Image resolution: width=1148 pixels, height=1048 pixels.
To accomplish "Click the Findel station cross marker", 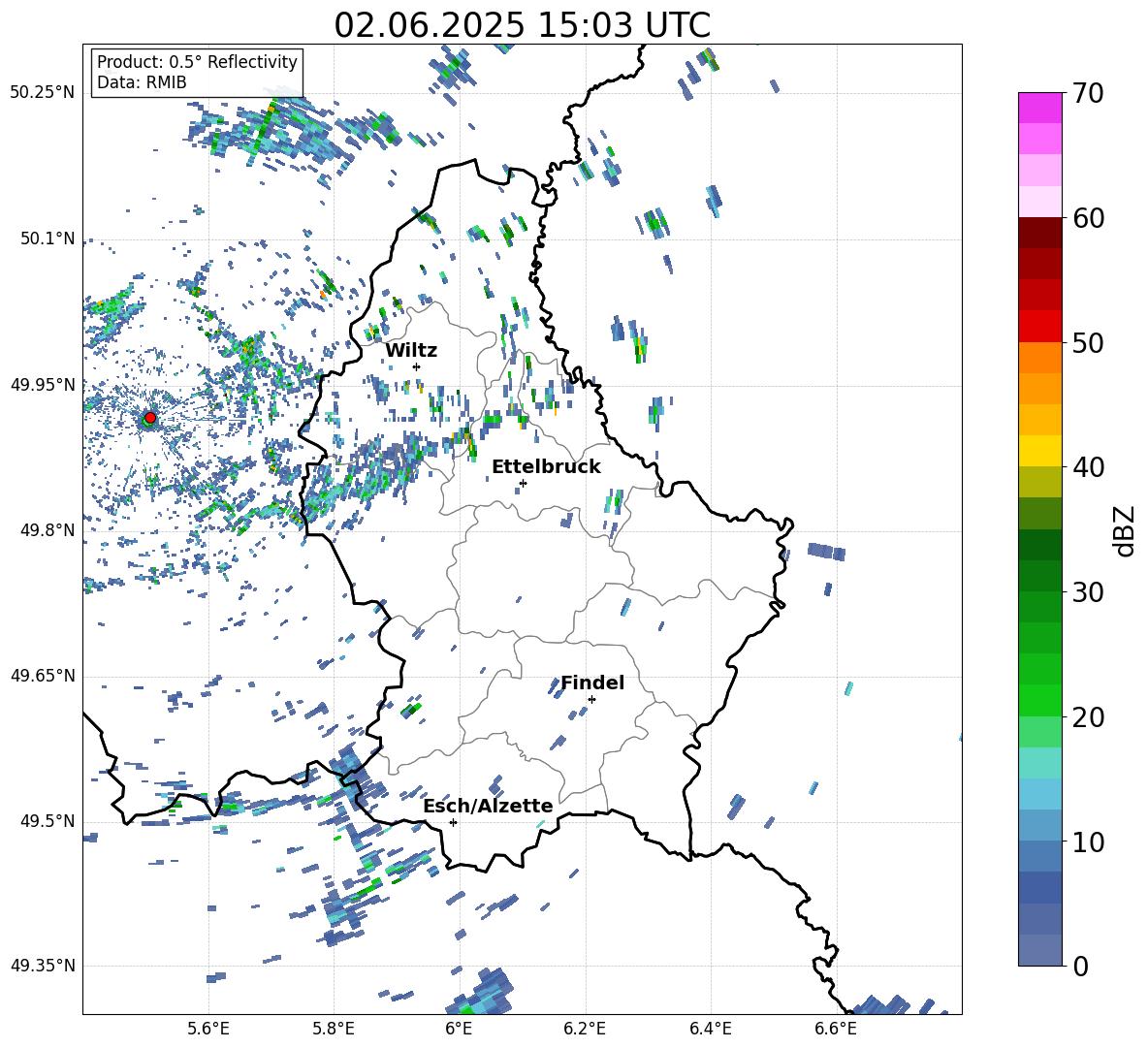I will pos(591,700).
